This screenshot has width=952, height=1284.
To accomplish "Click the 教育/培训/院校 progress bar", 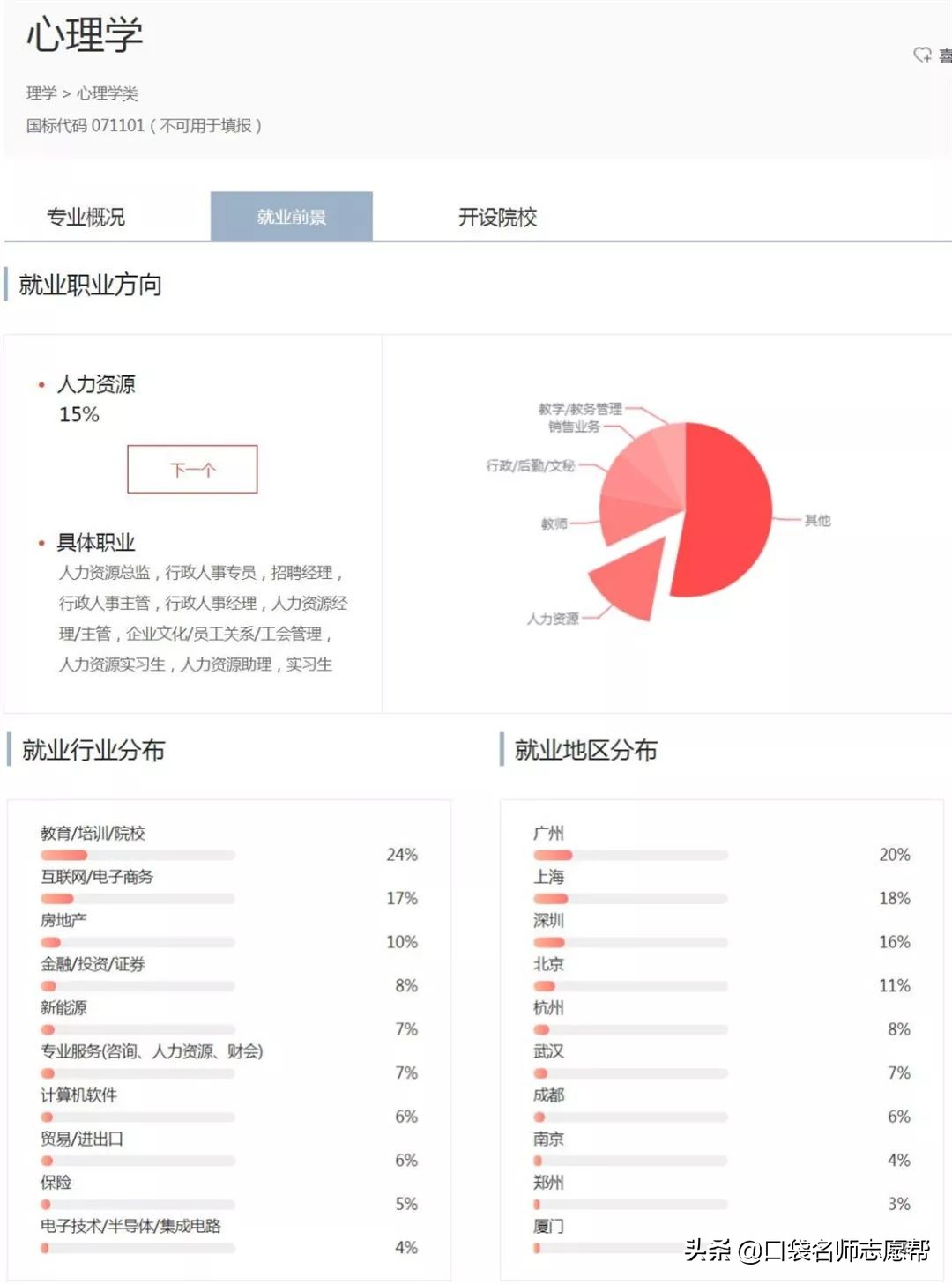I will [137, 855].
